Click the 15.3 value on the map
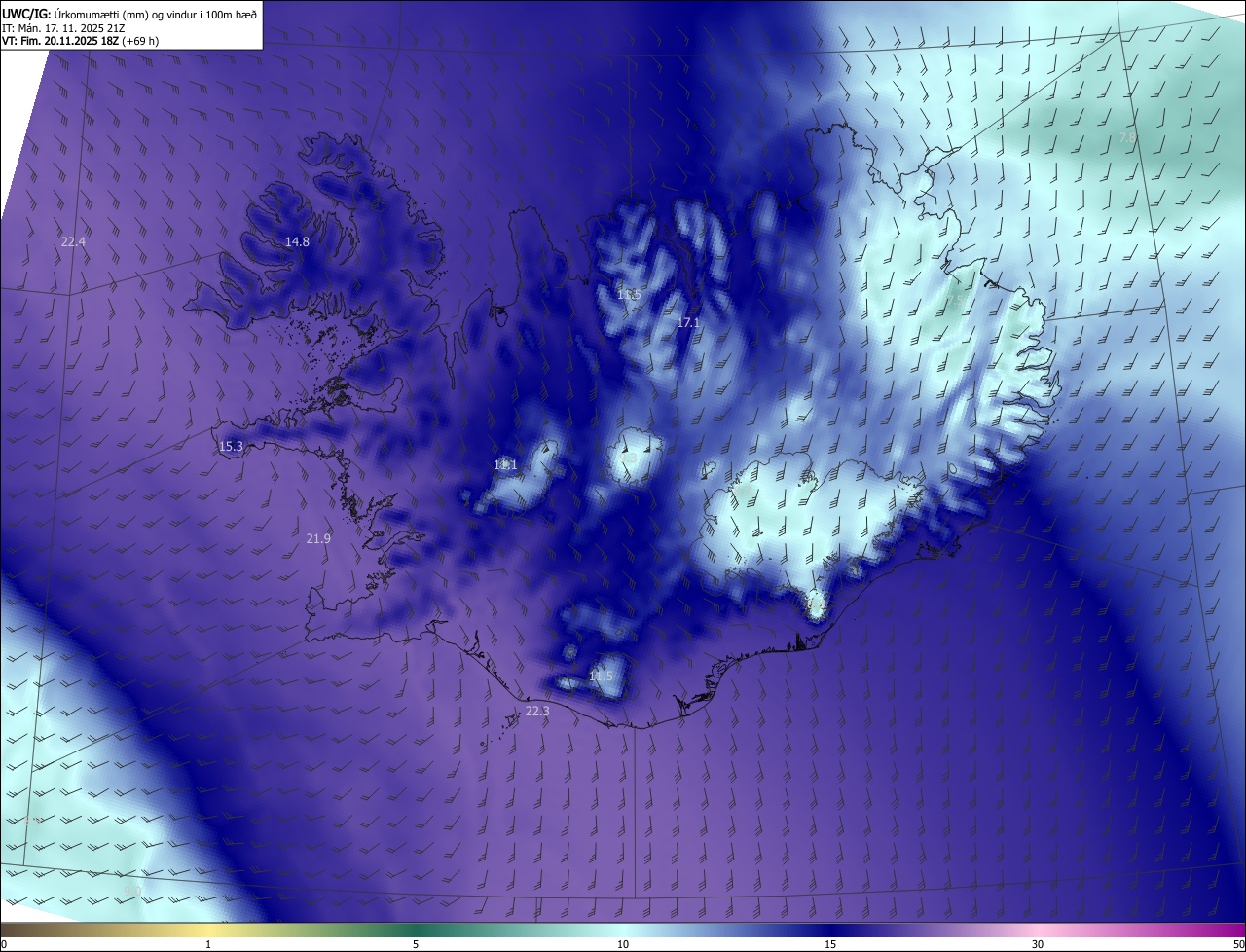1246x952 pixels. 231,447
